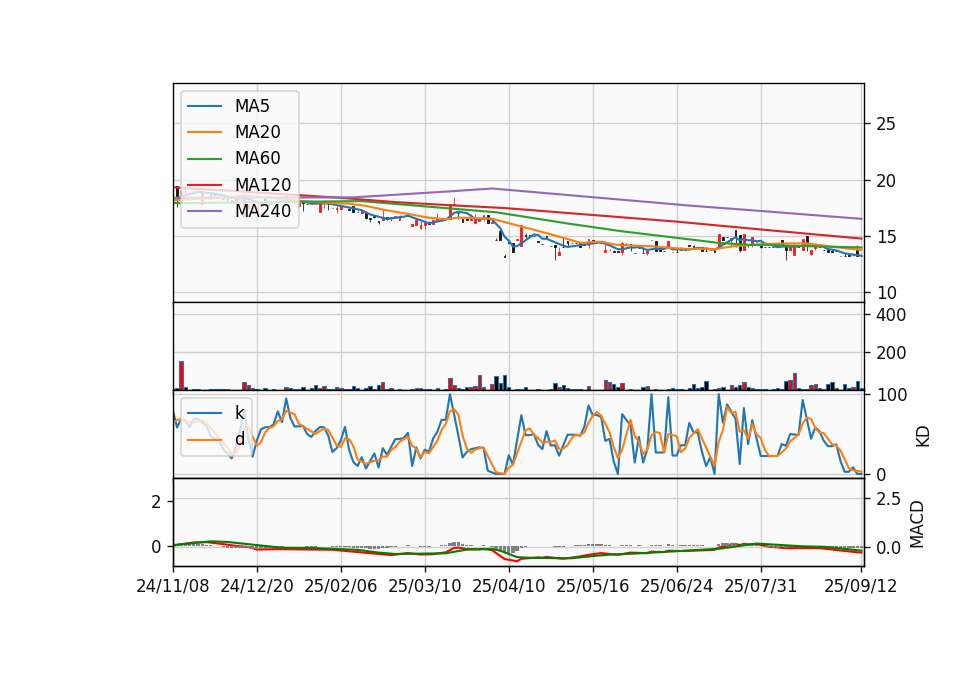The width and height of the screenshot is (960, 690).
Task: Click the 24/12/20 date axis label
Action: click(x=257, y=586)
